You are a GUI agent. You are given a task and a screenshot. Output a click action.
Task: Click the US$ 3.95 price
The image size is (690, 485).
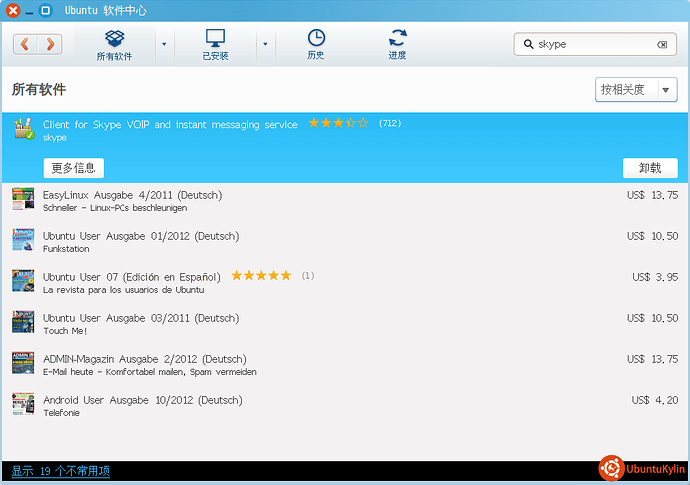pos(655,277)
